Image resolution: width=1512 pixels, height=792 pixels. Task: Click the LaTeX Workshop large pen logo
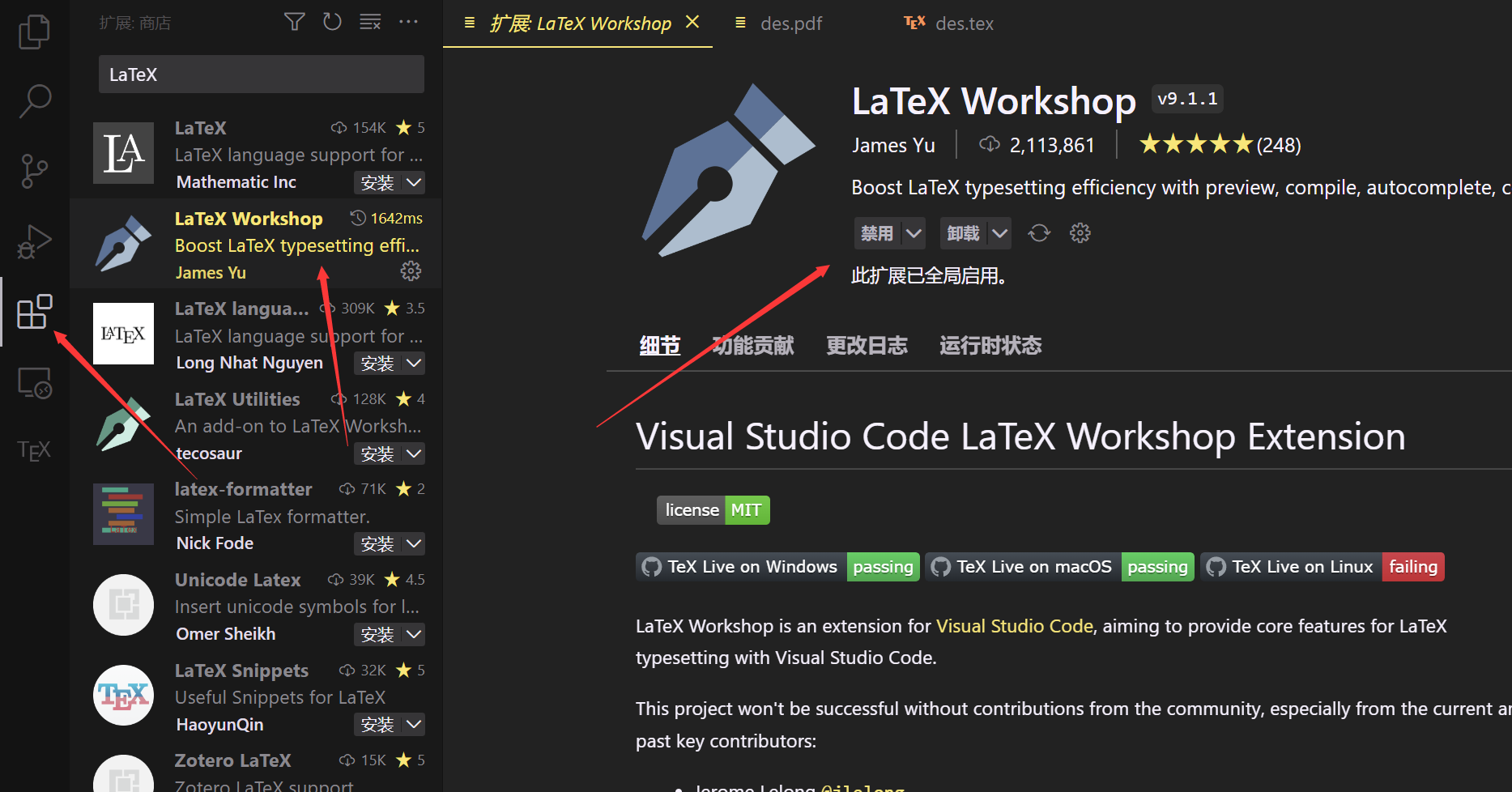728,171
